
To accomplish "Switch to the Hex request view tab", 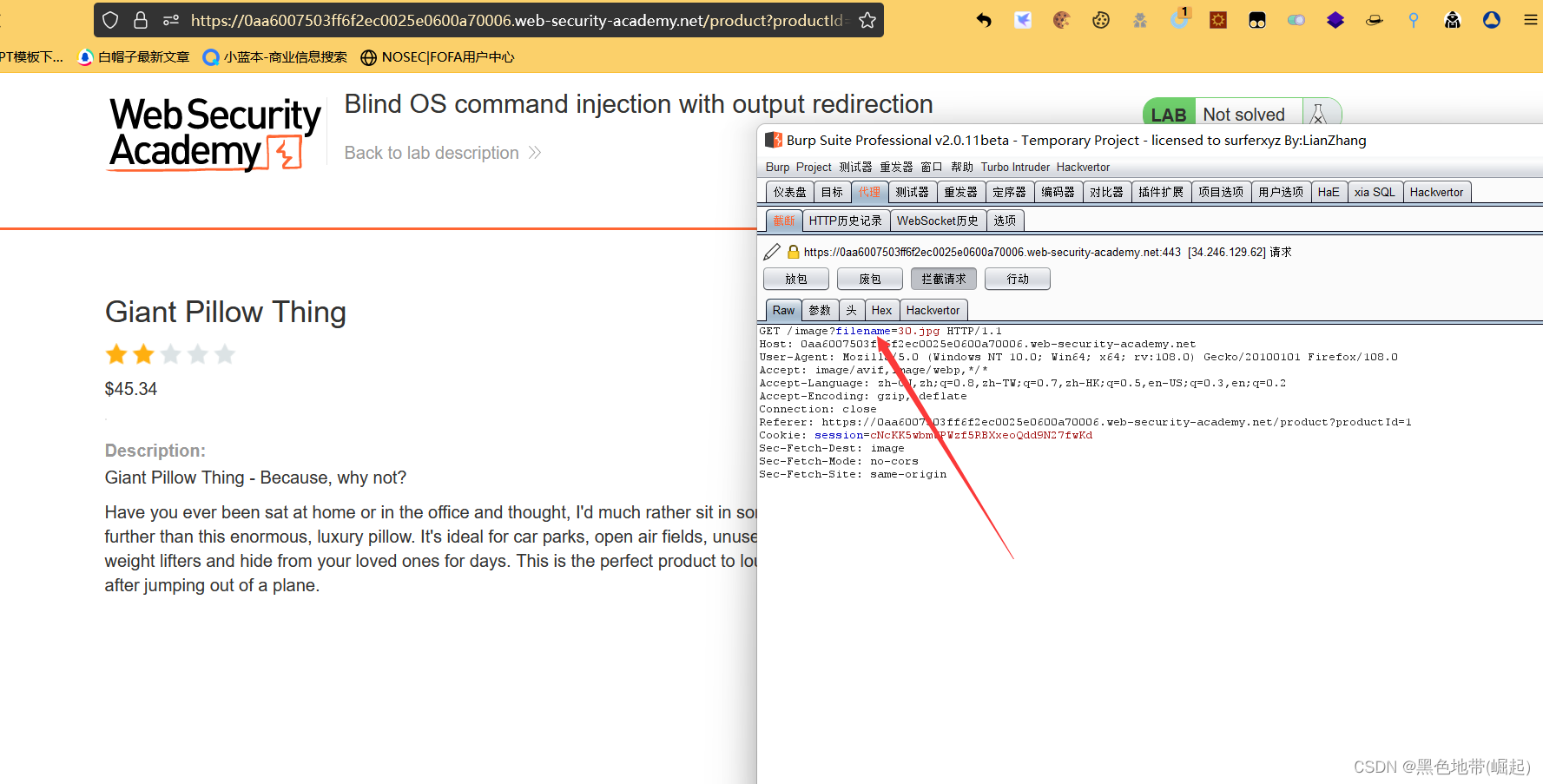I will coord(881,310).
